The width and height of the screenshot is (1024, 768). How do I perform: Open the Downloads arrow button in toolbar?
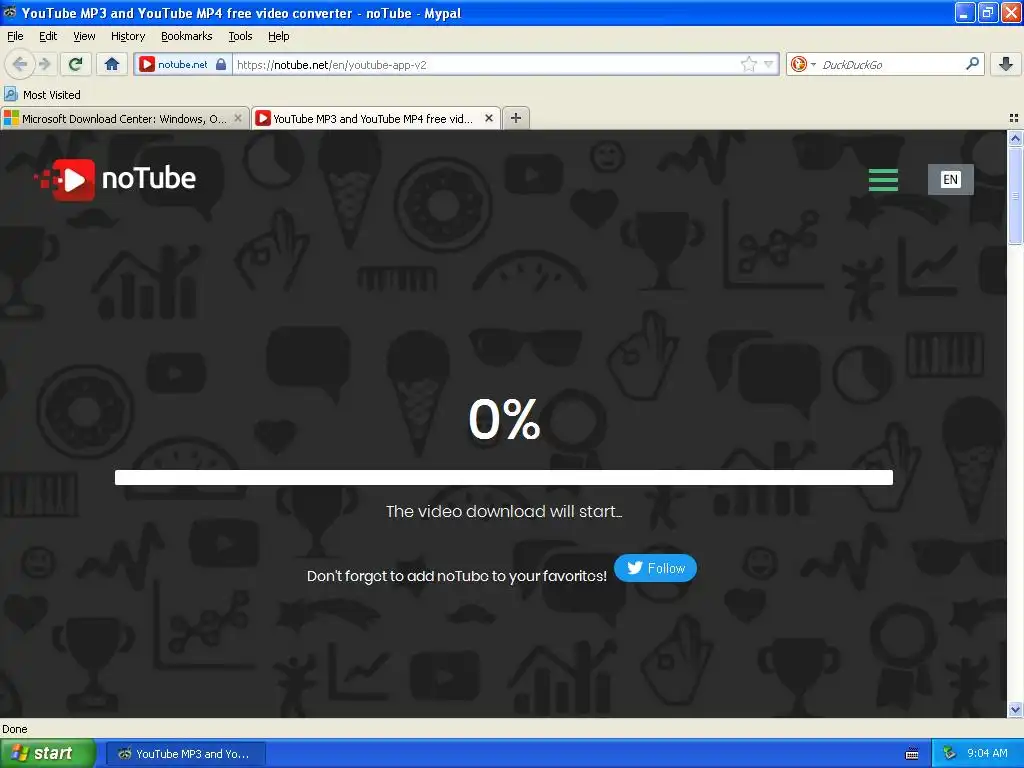[1006, 64]
